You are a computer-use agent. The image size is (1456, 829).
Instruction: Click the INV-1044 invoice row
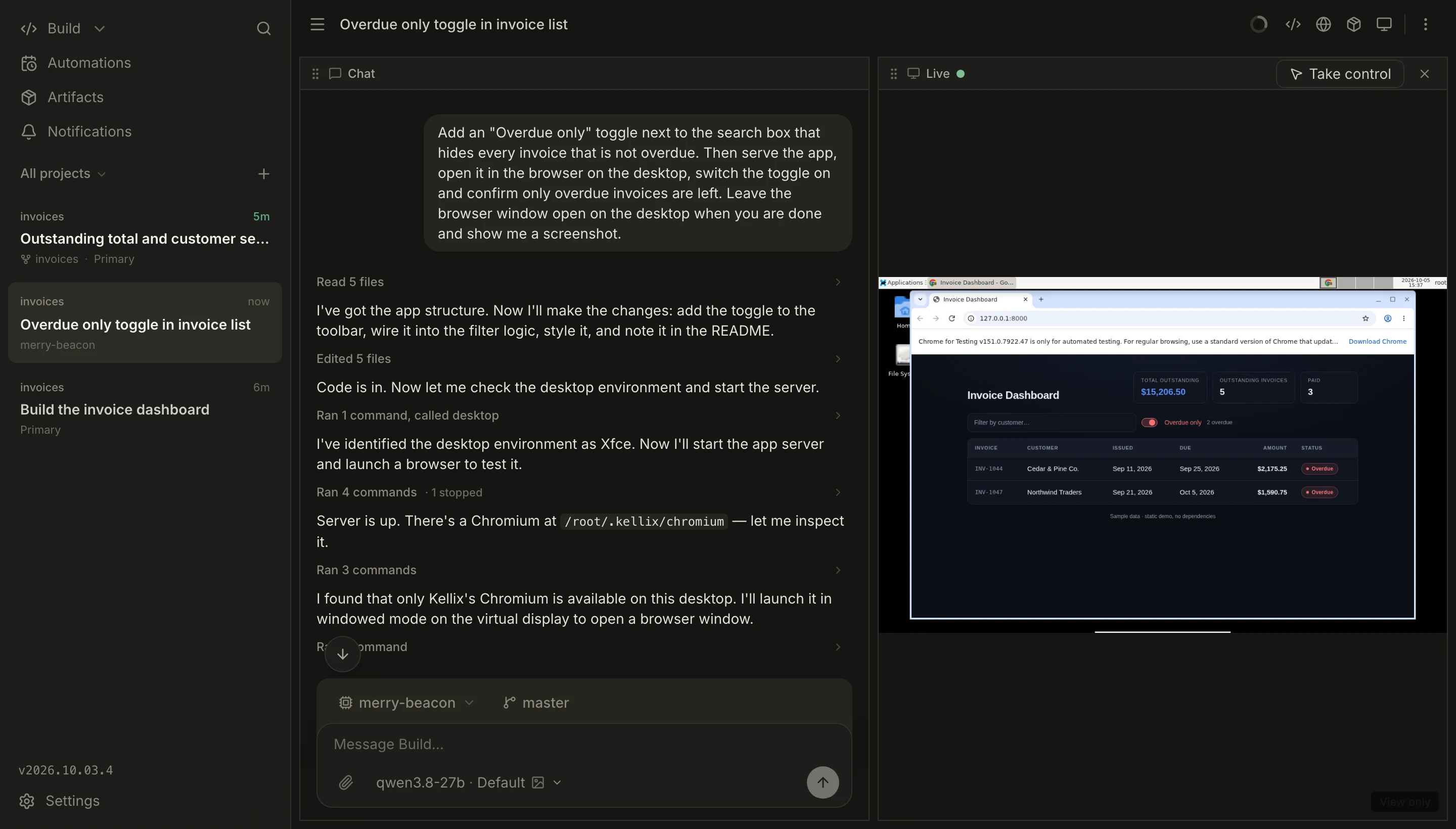coord(1162,469)
